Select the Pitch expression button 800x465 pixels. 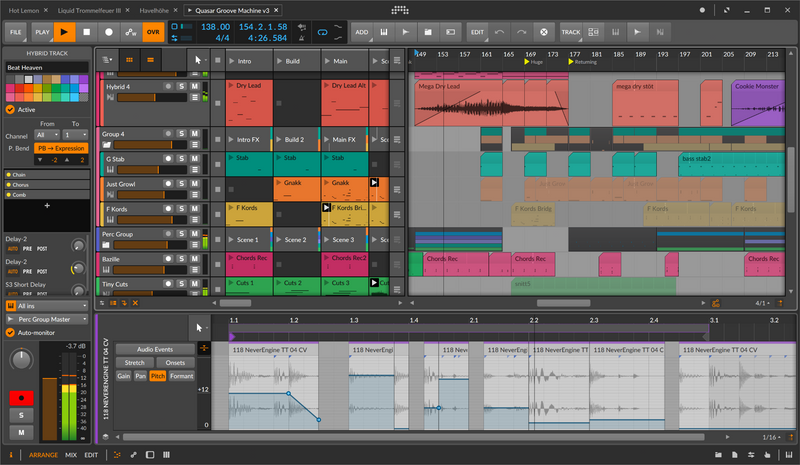pyautogui.click(x=158, y=376)
